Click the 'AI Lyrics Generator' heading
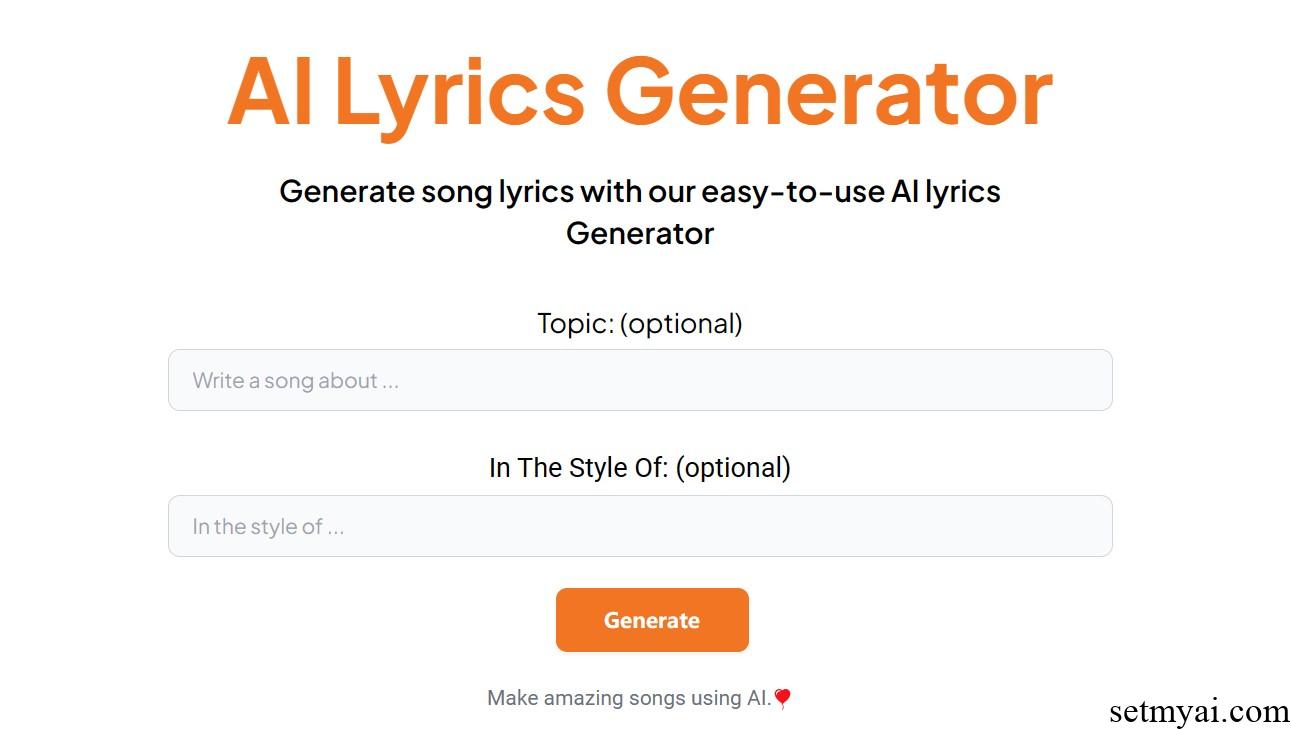 click(640, 92)
